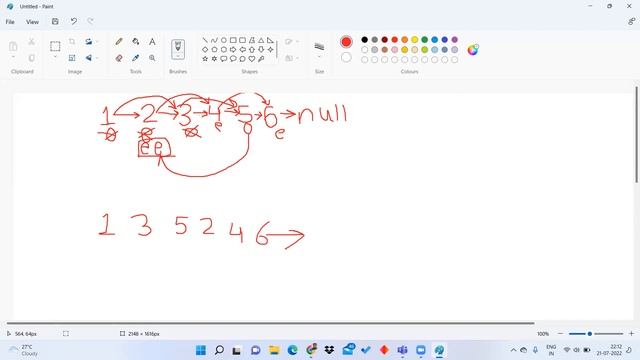The width and height of the screenshot is (640, 360).
Task: Click the horizontal canvas scrollbar
Action: (270, 323)
